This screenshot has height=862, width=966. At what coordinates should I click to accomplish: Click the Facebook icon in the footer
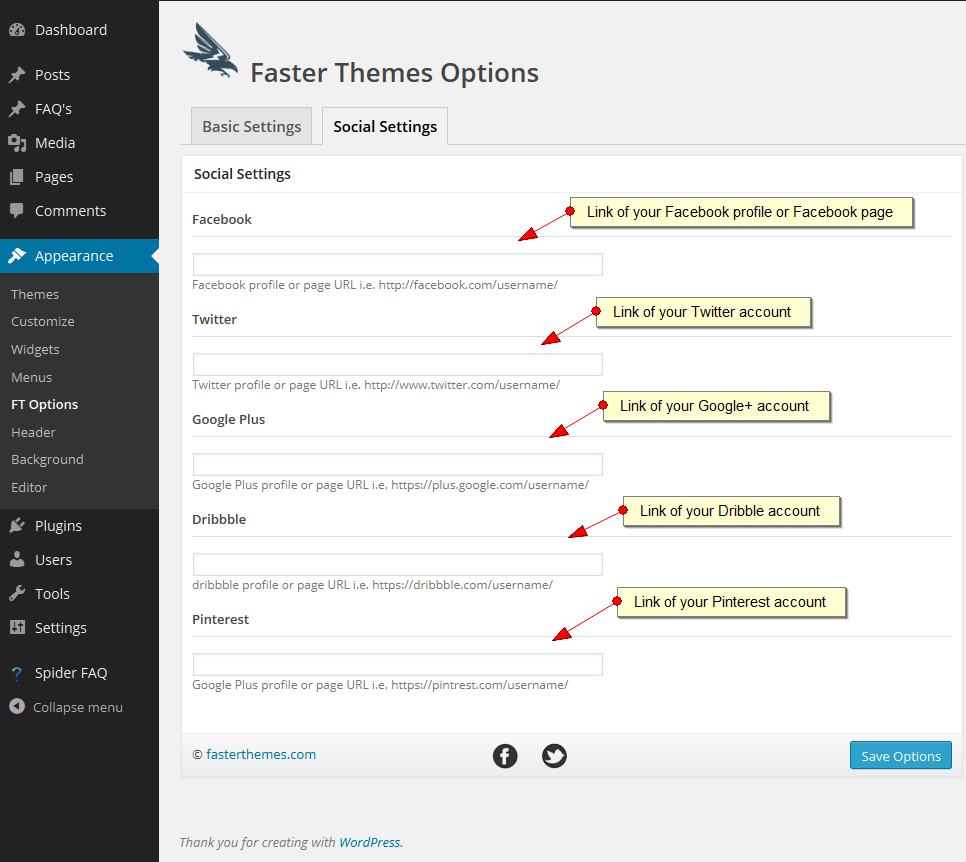coord(505,756)
